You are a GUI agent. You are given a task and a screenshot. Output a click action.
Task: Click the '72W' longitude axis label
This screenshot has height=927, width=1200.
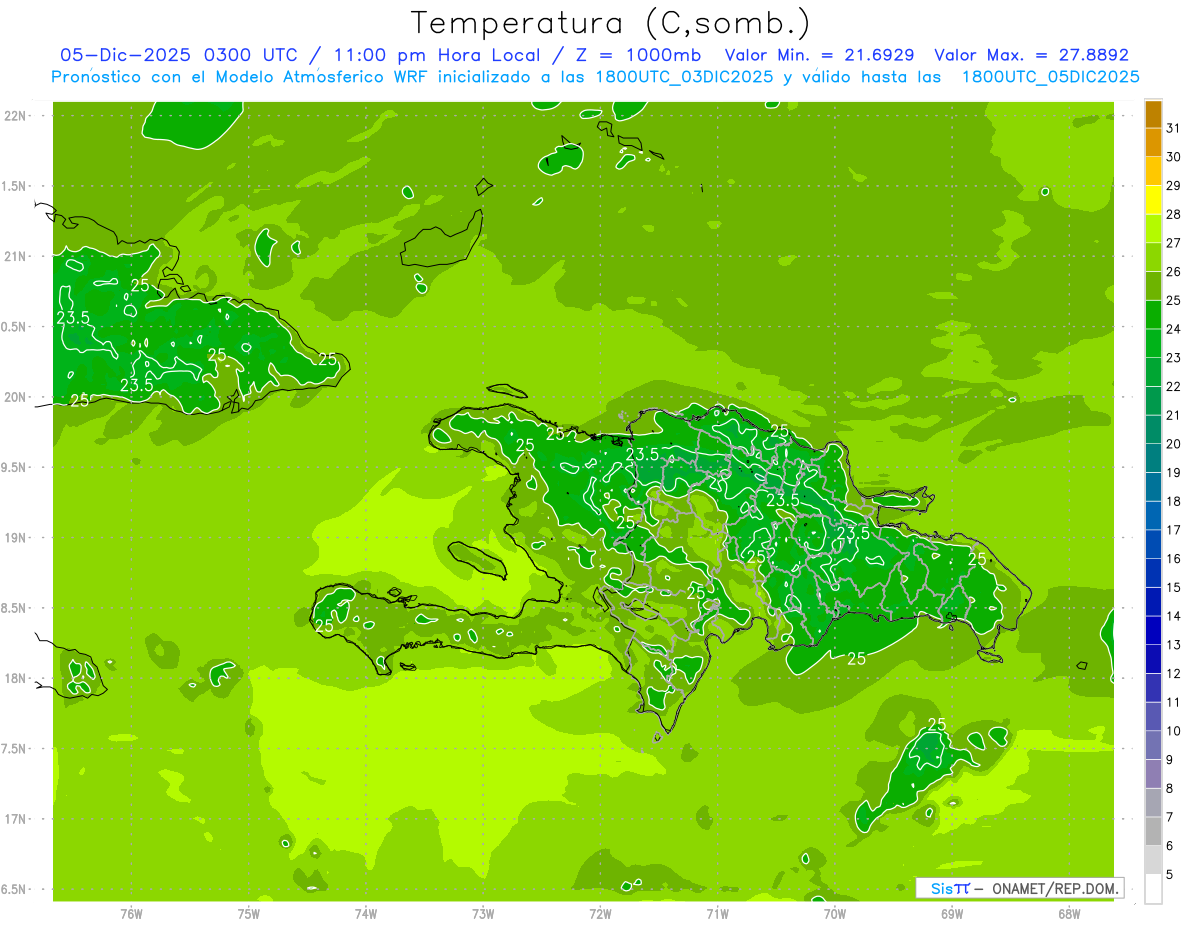(600, 913)
